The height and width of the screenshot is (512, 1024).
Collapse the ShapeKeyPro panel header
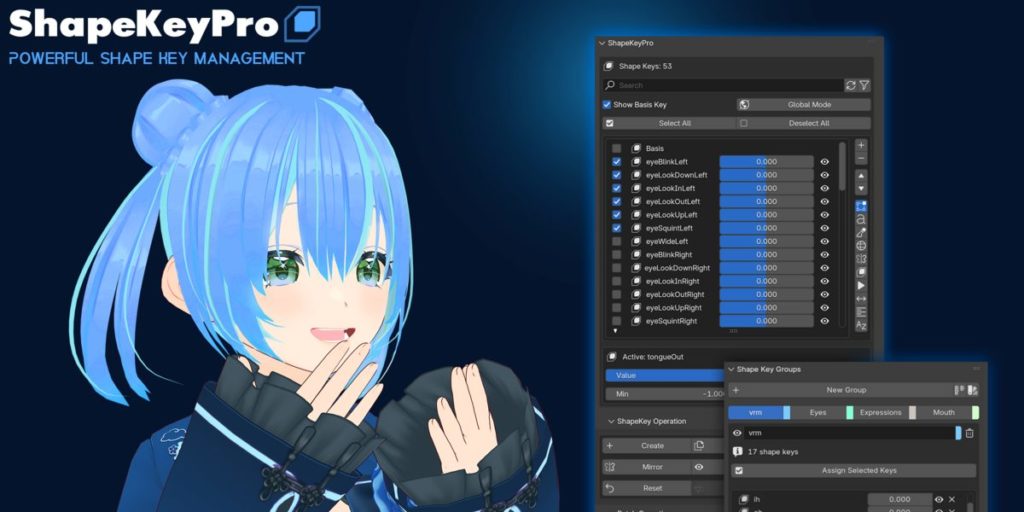(602, 44)
